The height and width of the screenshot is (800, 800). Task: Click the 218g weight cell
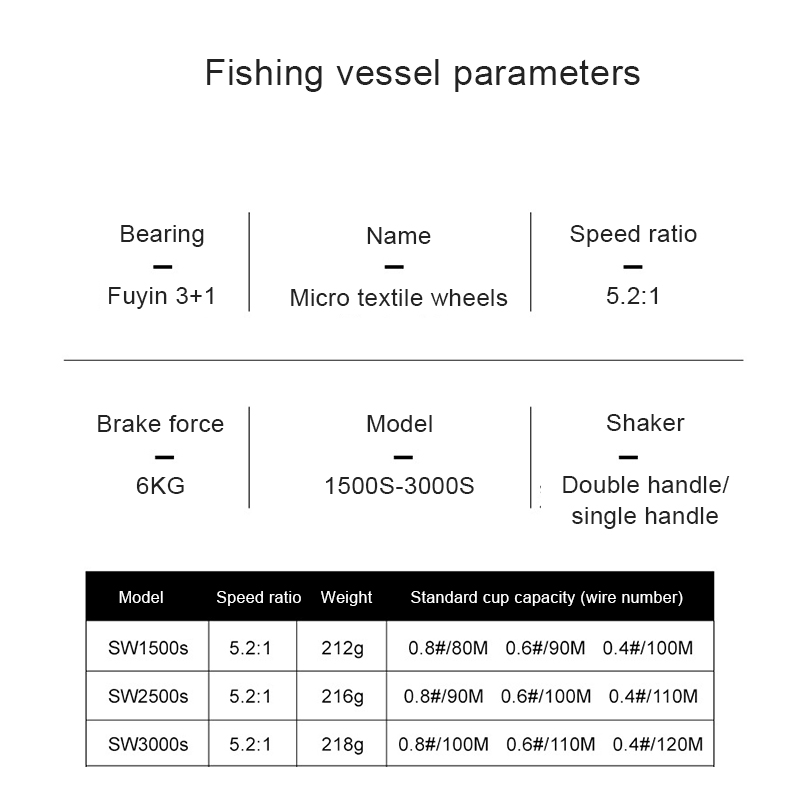(x=345, y=744)
